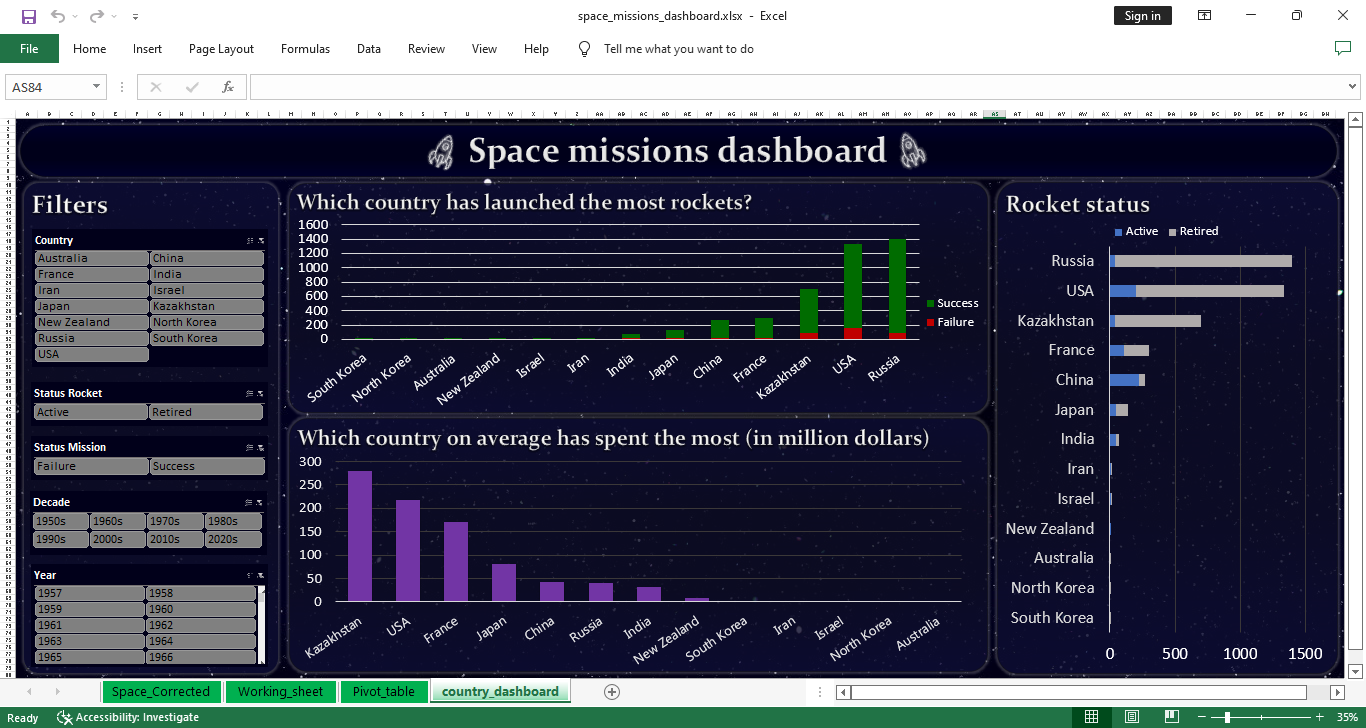Toggle the Retired rocket status filter
This screenshot has width=1366, height=728.
(x=206, y=412)
